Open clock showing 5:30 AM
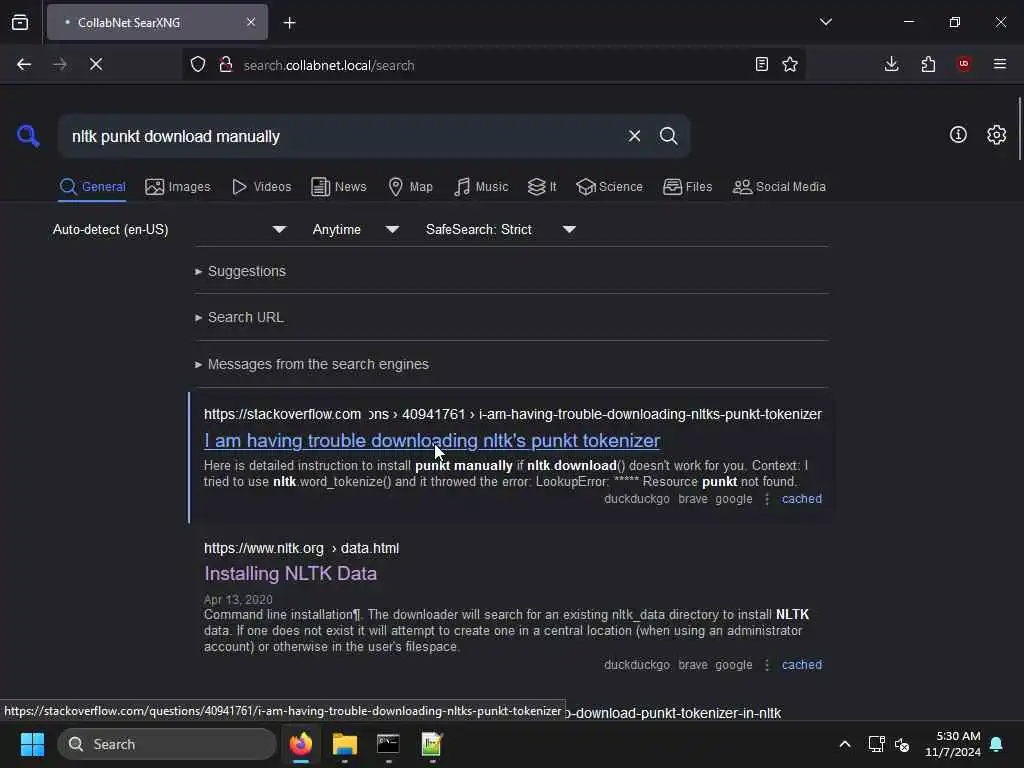 click(x=953, y=744)
